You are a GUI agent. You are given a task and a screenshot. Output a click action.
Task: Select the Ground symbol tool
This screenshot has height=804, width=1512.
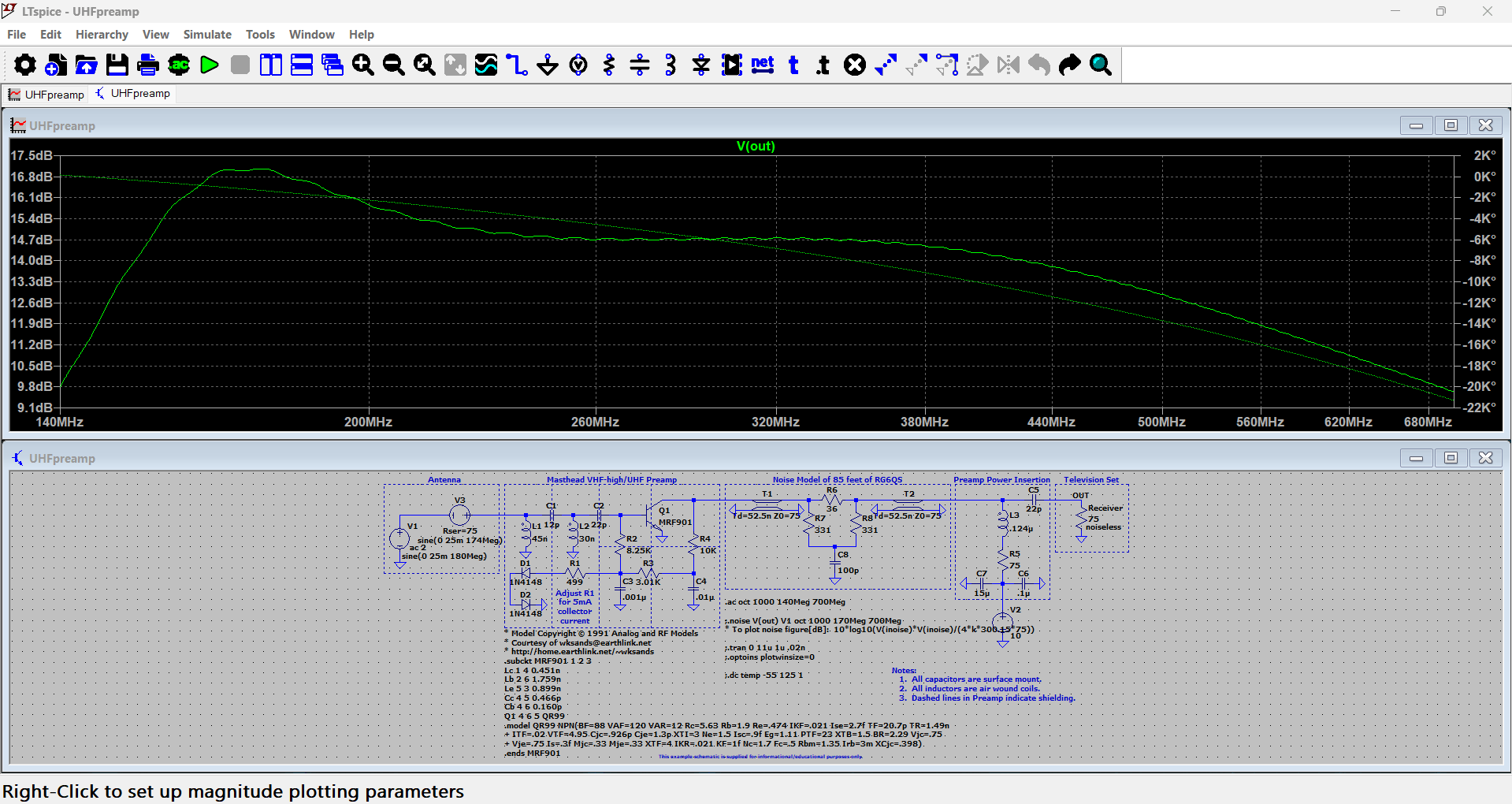548,65
